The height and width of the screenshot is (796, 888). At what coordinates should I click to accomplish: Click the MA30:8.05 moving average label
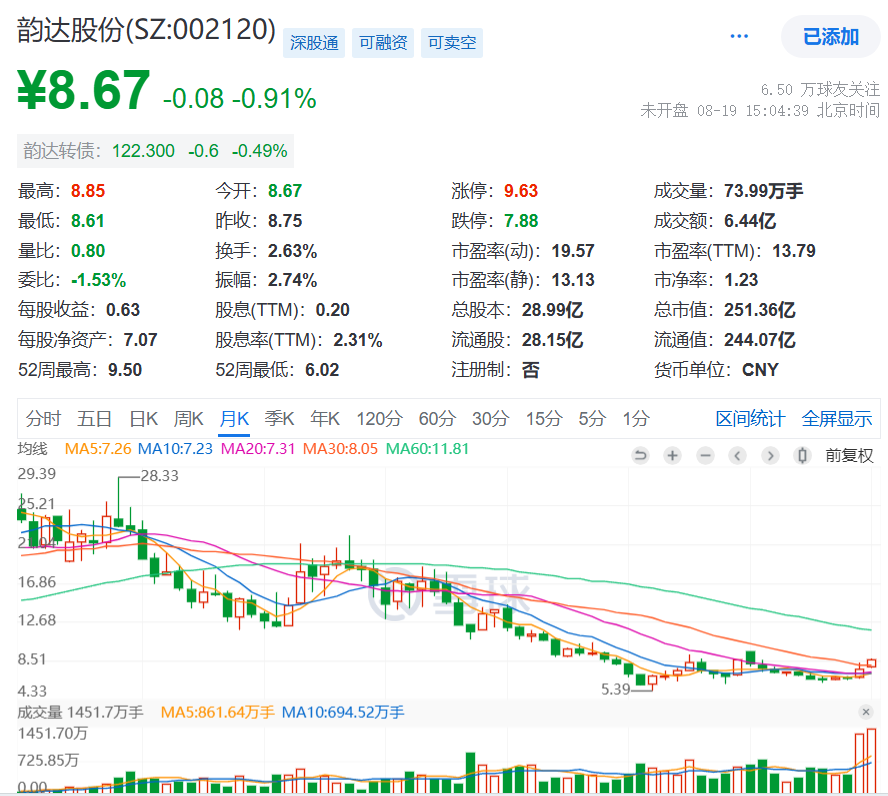coord(340,449)
